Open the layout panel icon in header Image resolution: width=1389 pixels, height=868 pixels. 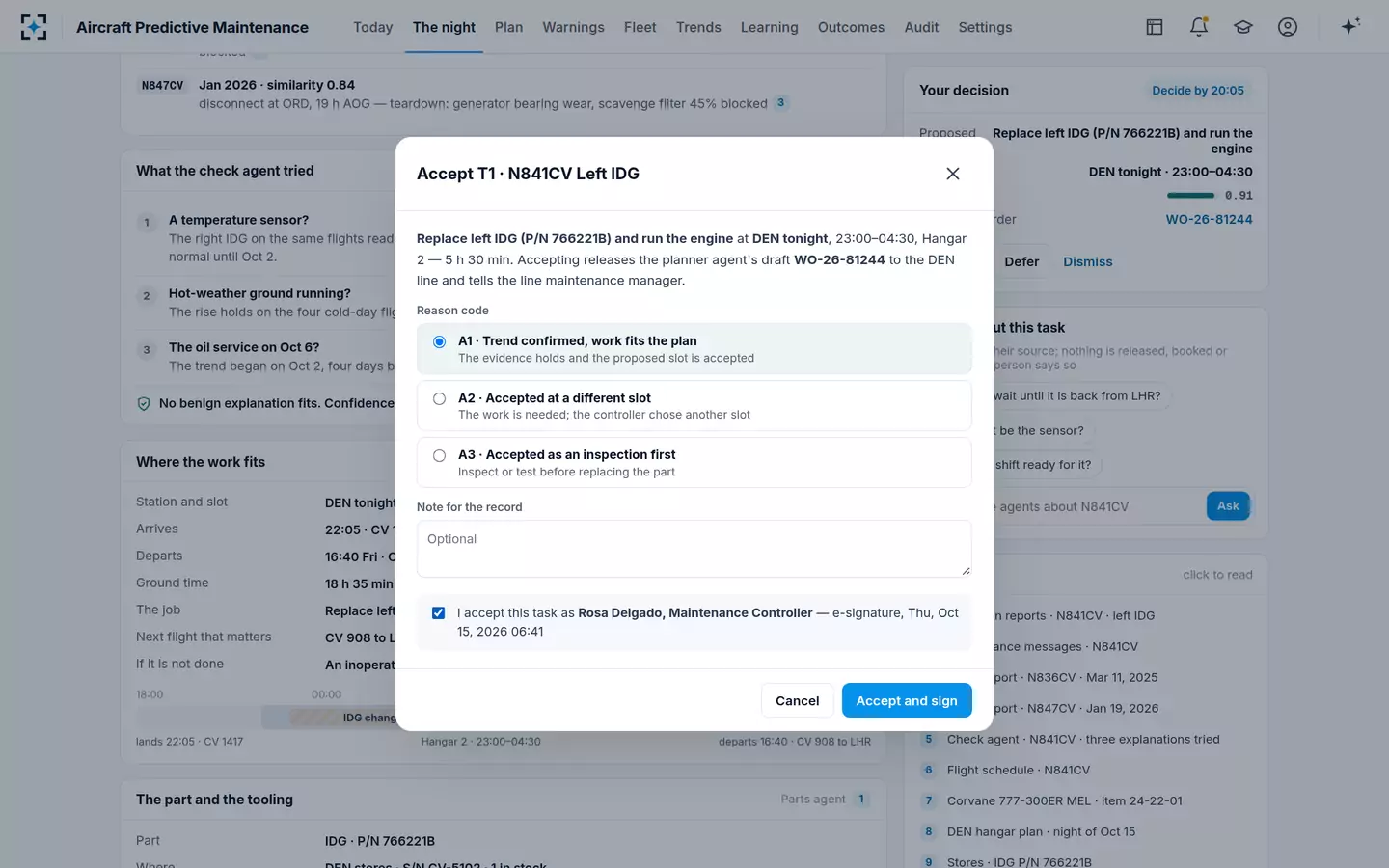pyautogui.click(x=1155, y=27)
